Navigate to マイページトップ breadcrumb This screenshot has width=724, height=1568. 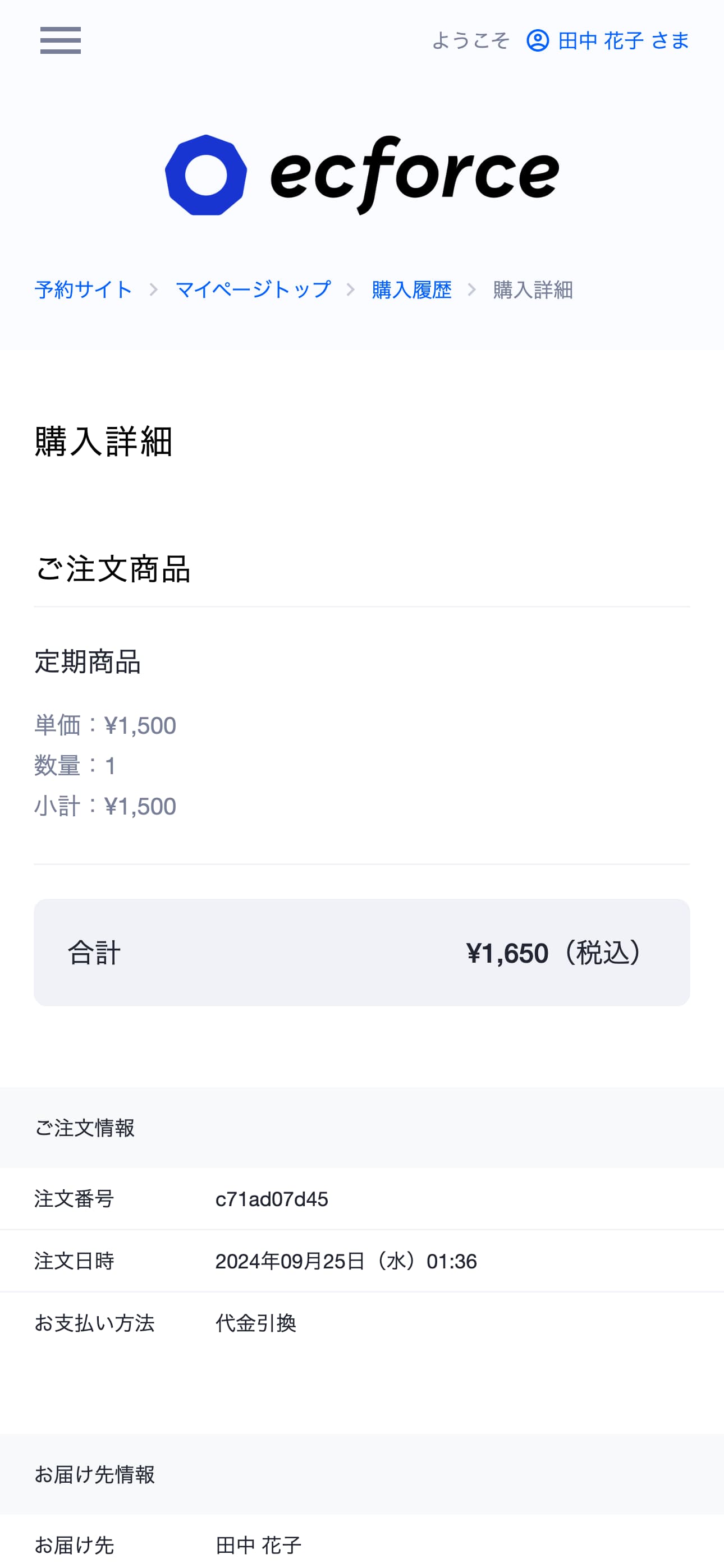tap(253, 289)
